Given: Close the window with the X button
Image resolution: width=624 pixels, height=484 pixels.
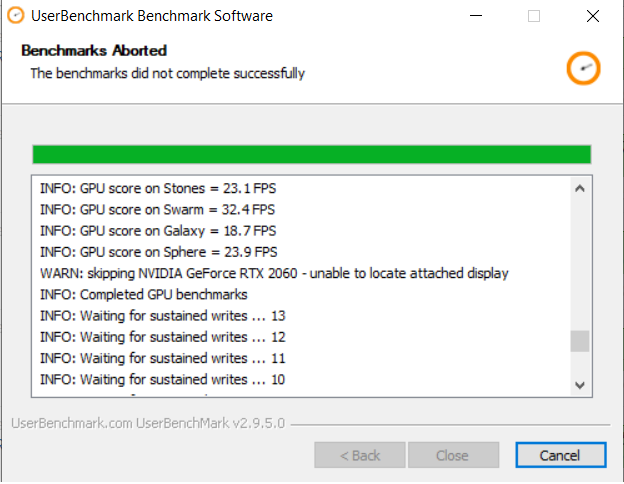Looking at the screenshot, I should click(x=593, y=16).
